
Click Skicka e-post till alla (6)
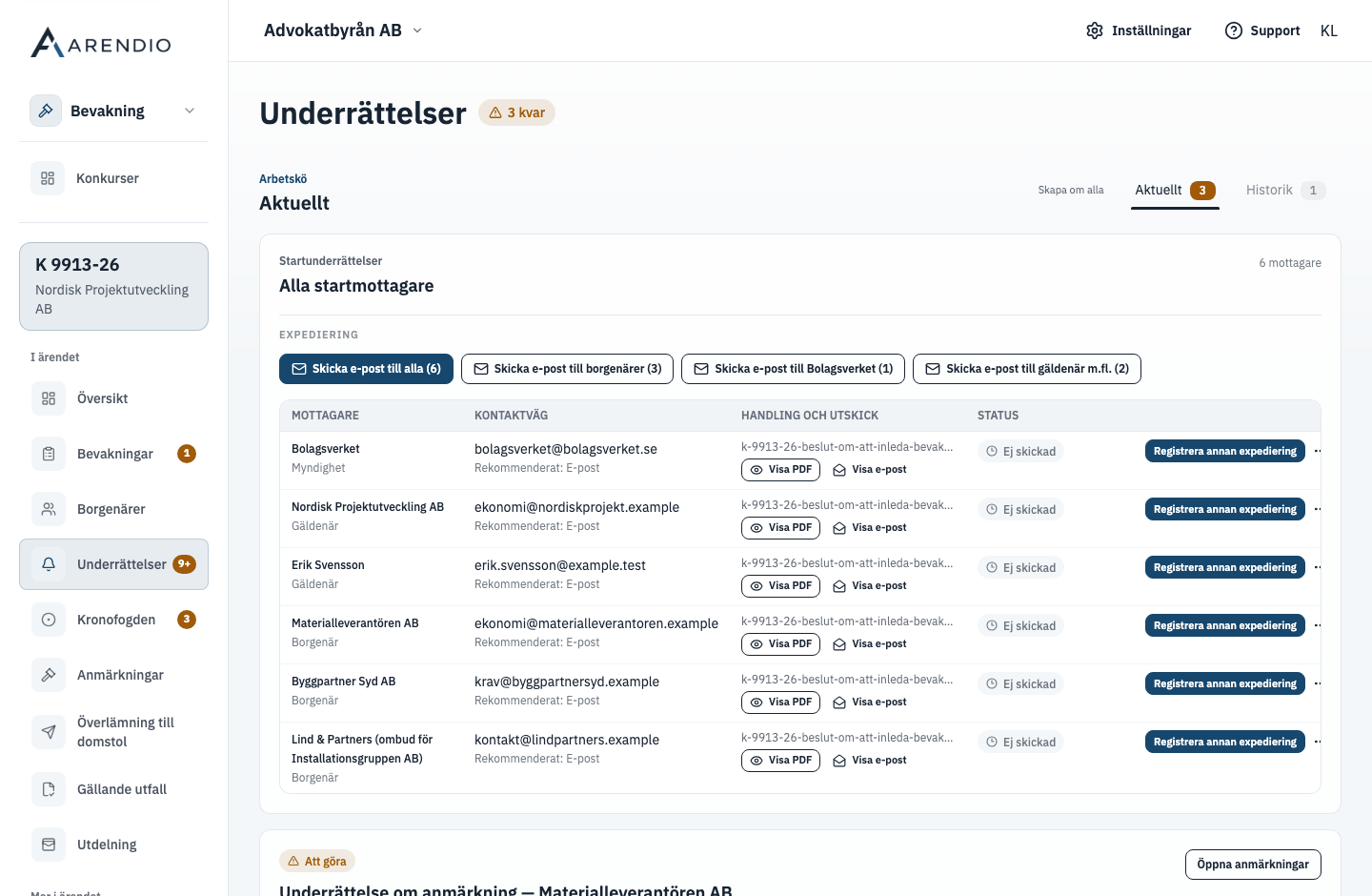[366, 369]
